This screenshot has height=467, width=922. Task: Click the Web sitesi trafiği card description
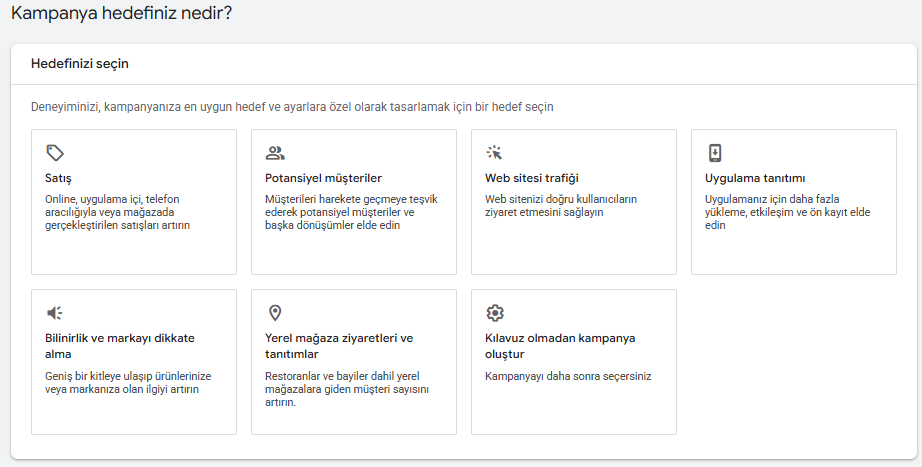560,206
